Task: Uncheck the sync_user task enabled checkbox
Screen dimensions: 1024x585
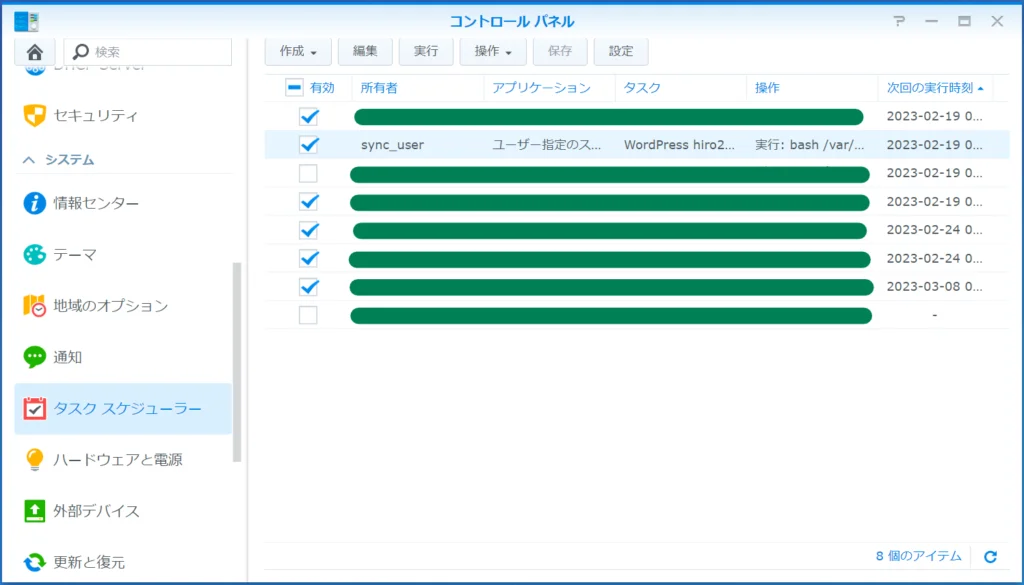Action: click(x=309, y=145)
